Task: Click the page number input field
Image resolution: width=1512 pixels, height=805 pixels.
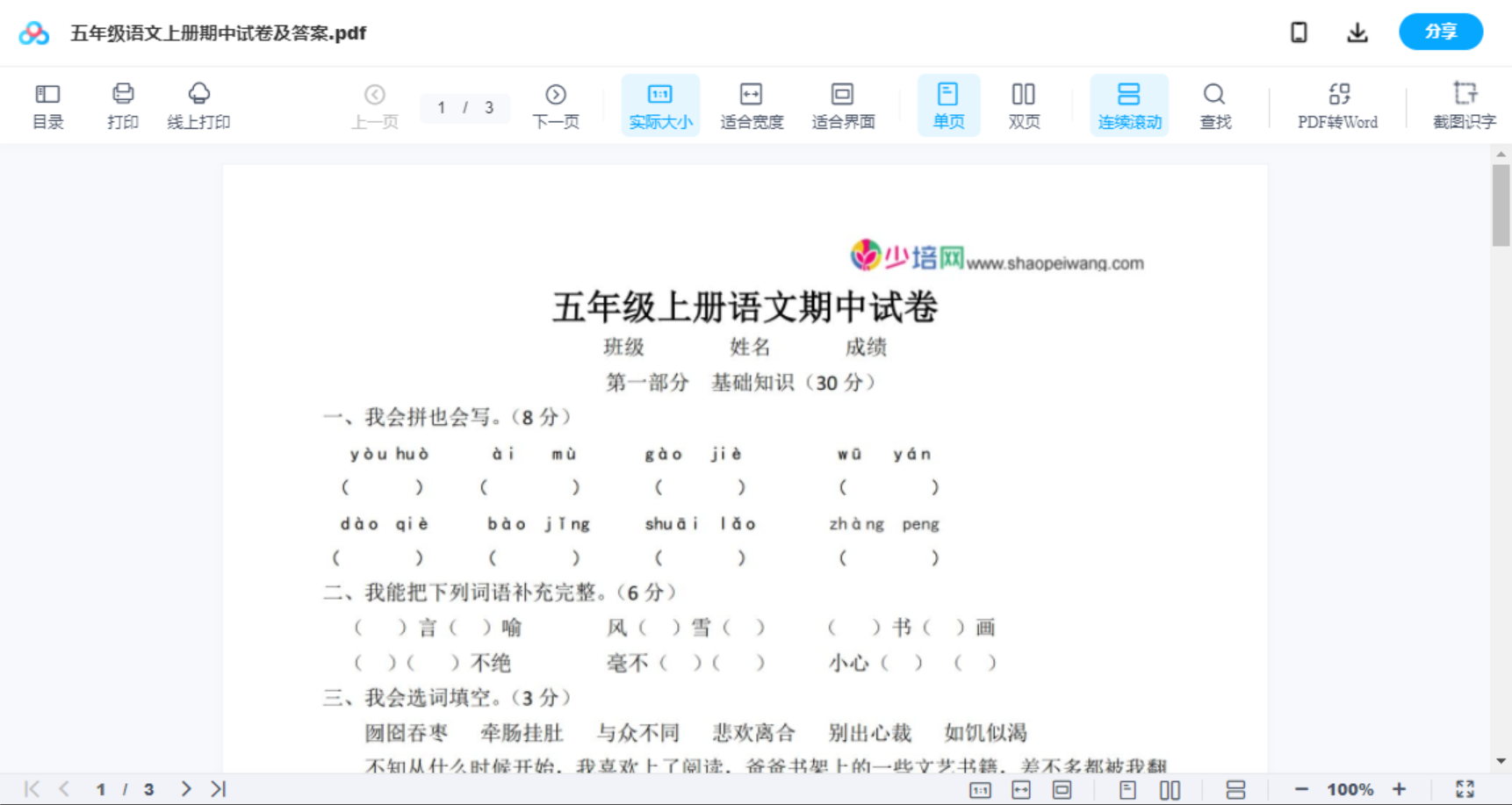Action: (464, 108)
